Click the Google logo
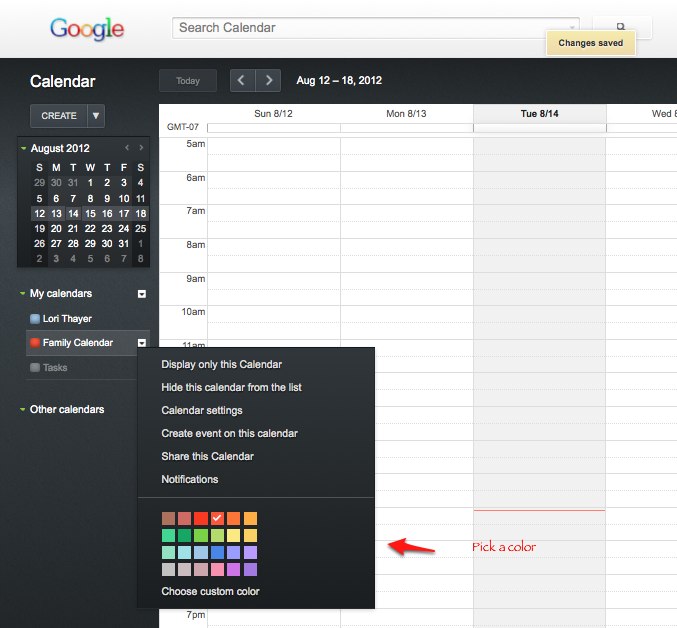Viewport: 677px width, 628px height. (87, 29)
